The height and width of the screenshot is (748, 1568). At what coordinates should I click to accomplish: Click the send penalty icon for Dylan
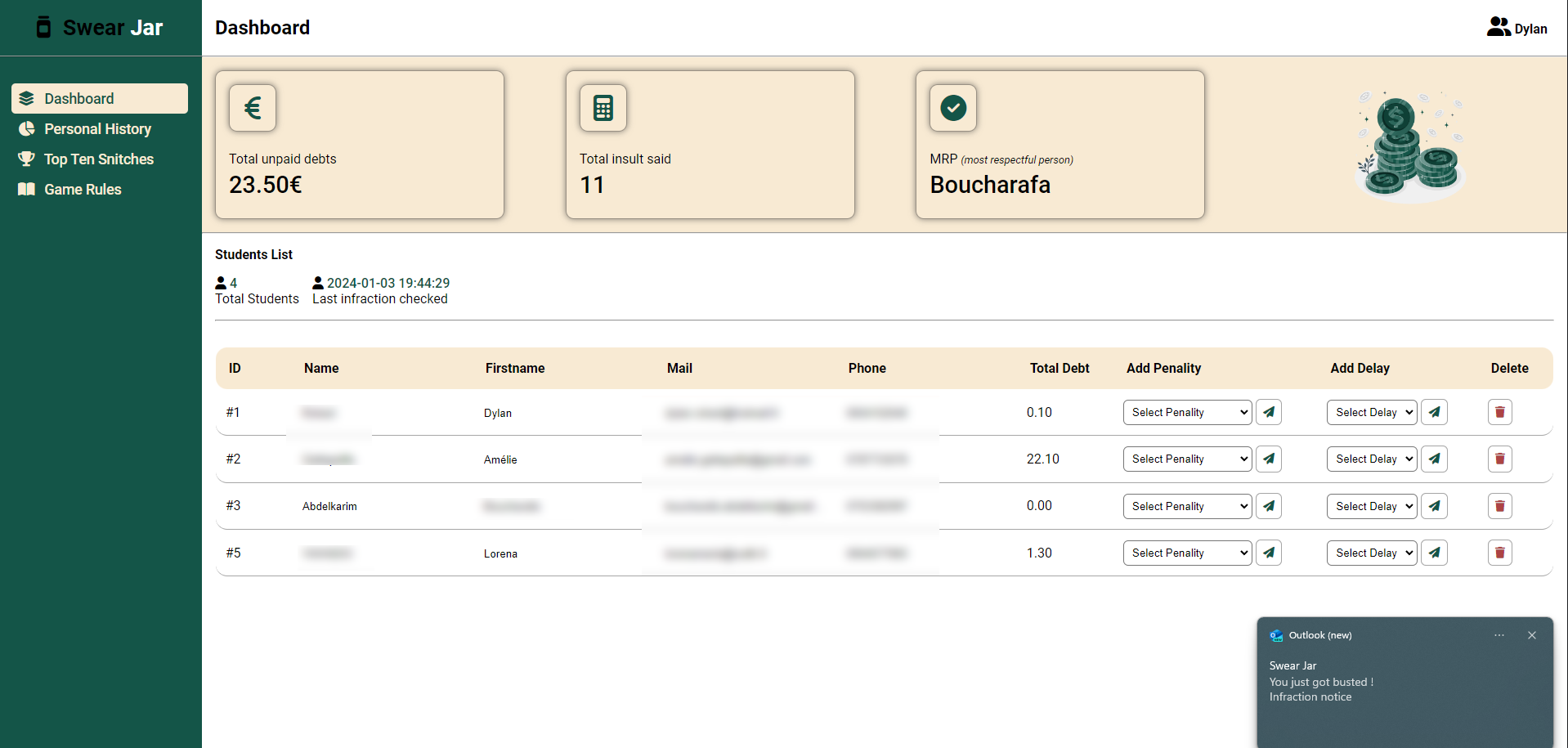pos(1268,412)
